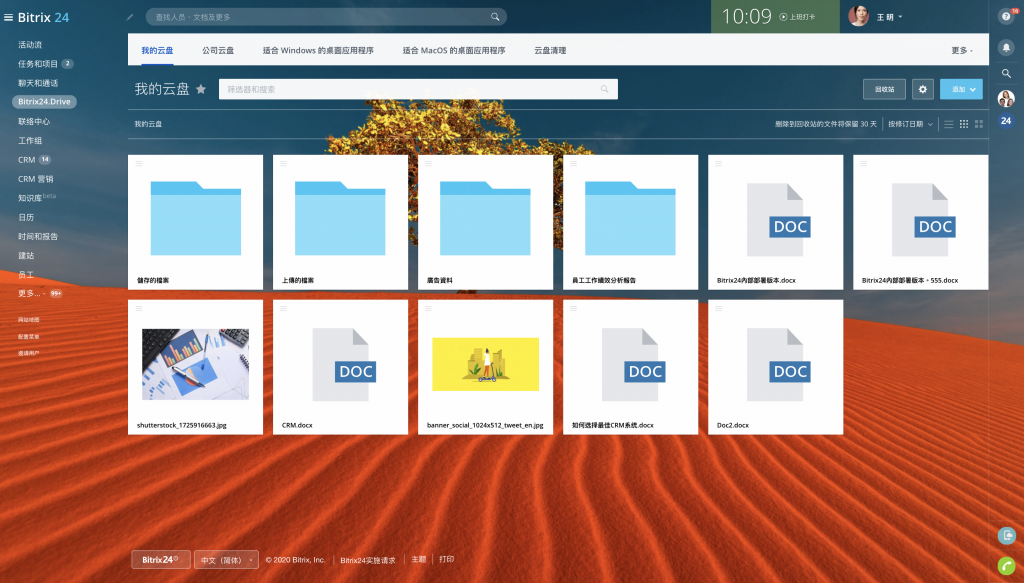Image resolution: width=1024 pixels, height=583 pixels.
Task: Click the play icon next to 上班打卡
Action: tap(783, 17)
